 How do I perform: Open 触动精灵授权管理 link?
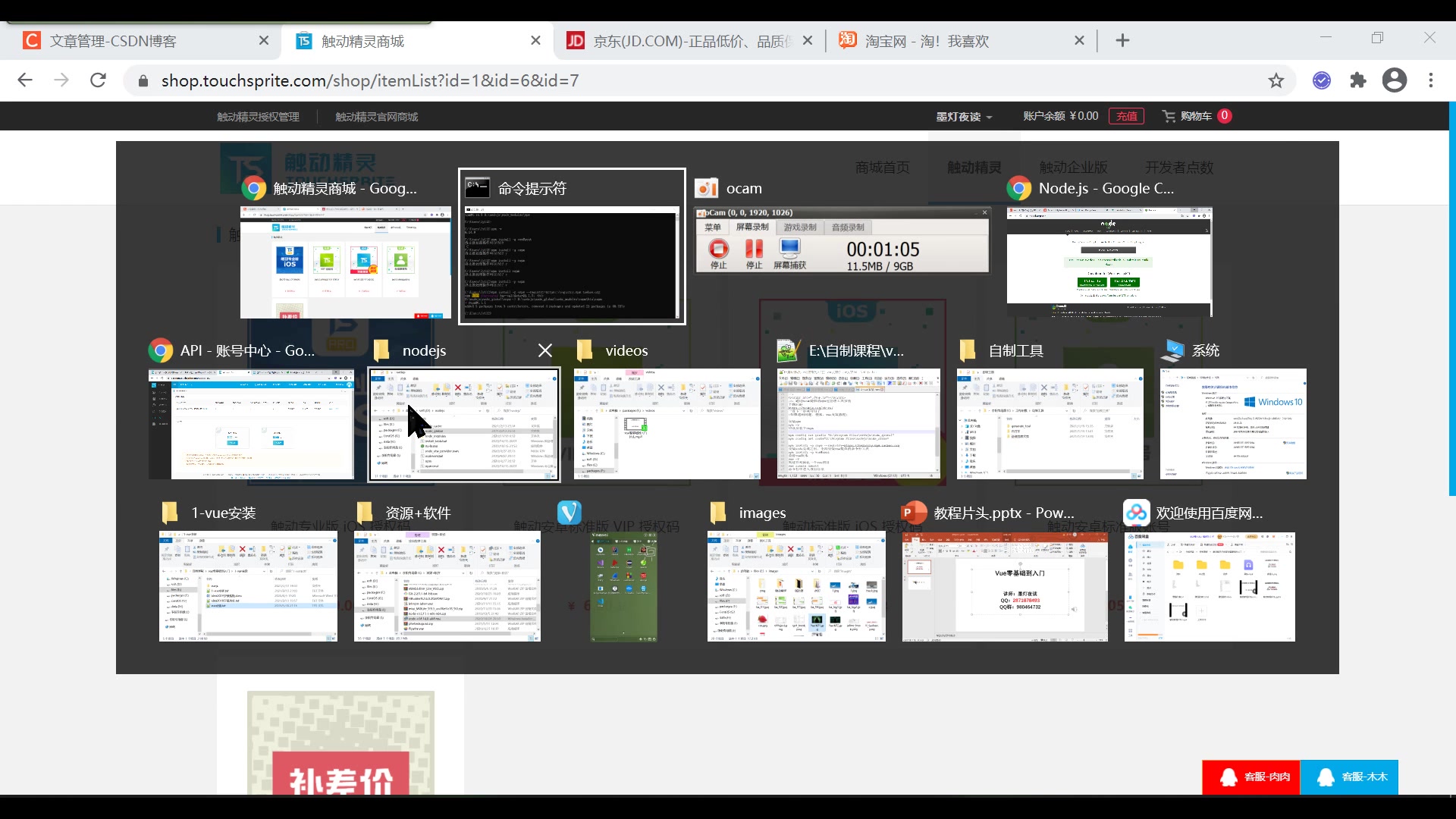(x=258, y=117)
